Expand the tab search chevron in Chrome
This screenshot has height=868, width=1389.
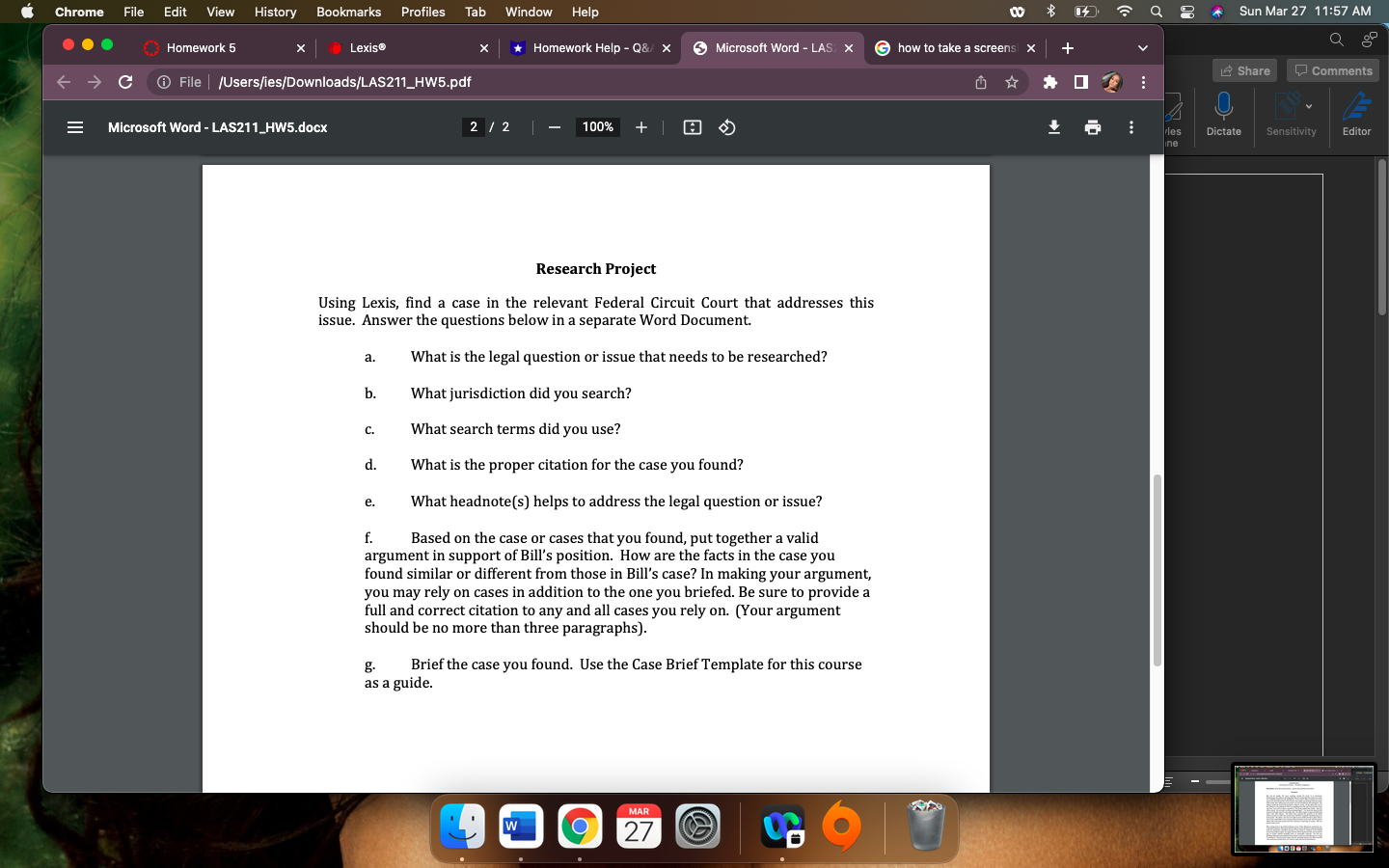1142,47
